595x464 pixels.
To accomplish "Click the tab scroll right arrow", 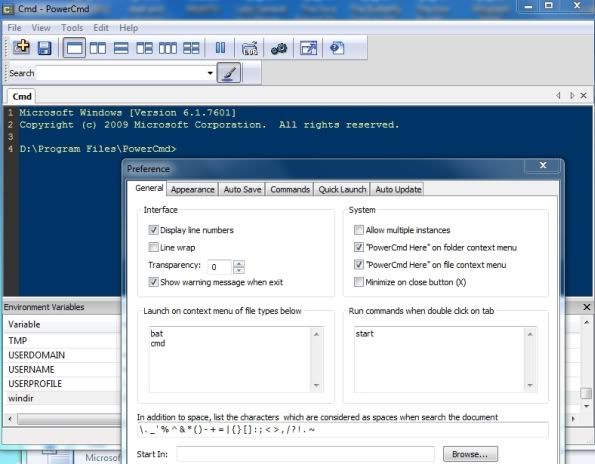I will click(572, 96).
